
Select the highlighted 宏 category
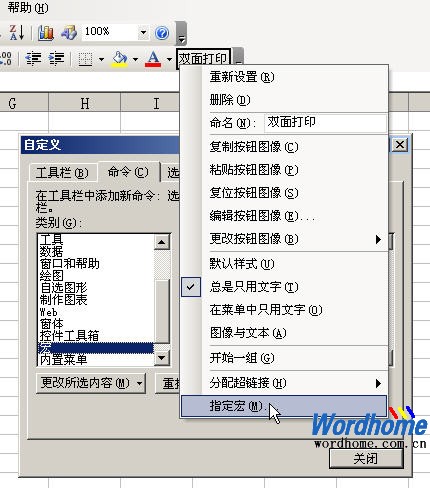tap(96, 348)
